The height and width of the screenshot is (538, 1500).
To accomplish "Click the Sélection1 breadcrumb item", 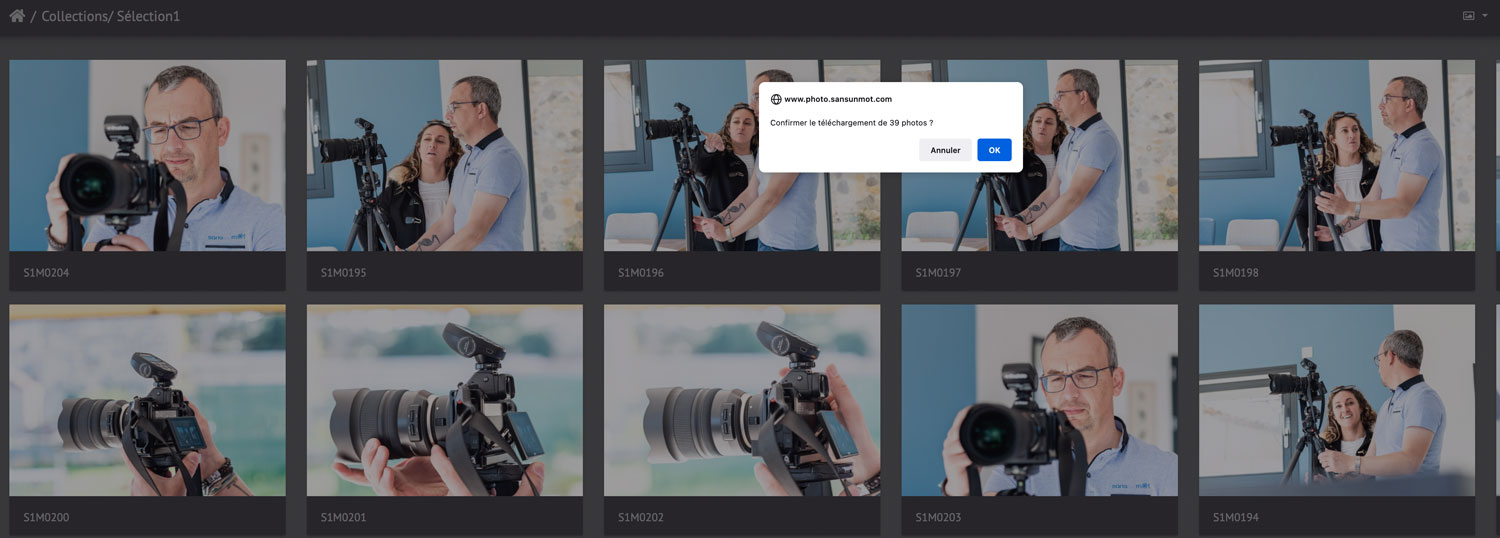I will pos(148,17).
